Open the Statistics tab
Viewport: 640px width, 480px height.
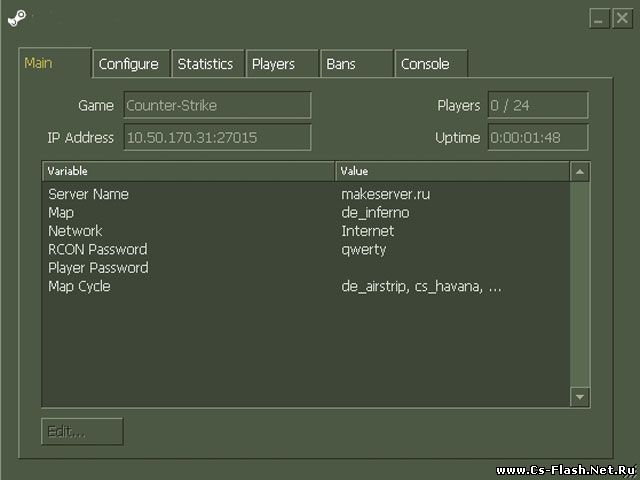(x=205, y=64)
